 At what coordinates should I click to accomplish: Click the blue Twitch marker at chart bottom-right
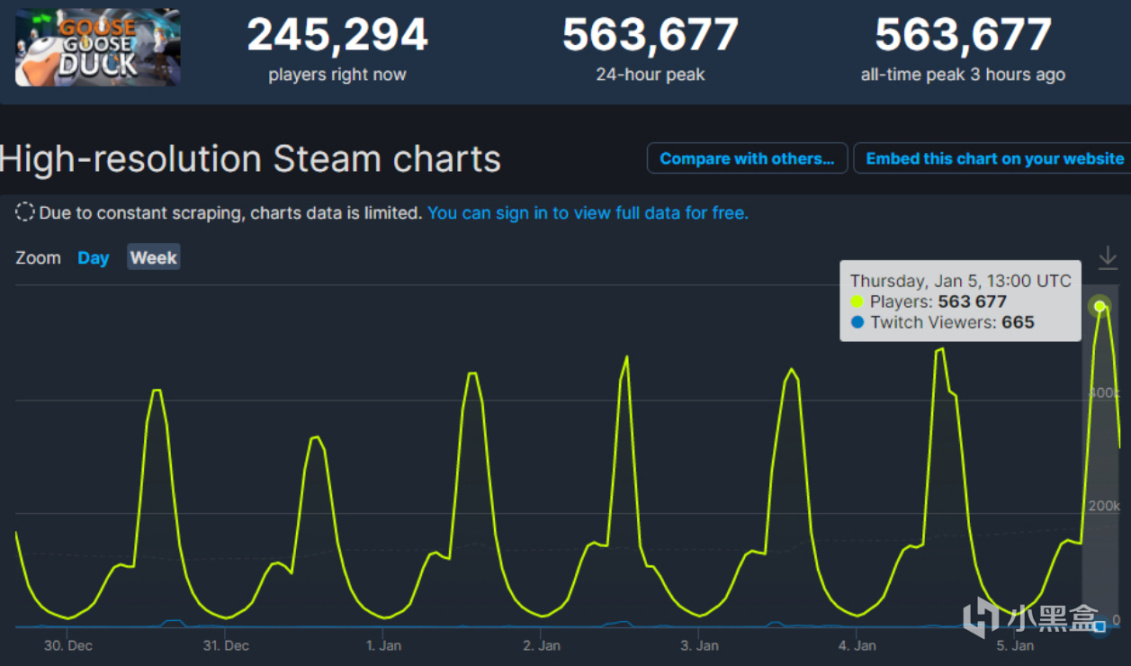tap(1100, 627)
